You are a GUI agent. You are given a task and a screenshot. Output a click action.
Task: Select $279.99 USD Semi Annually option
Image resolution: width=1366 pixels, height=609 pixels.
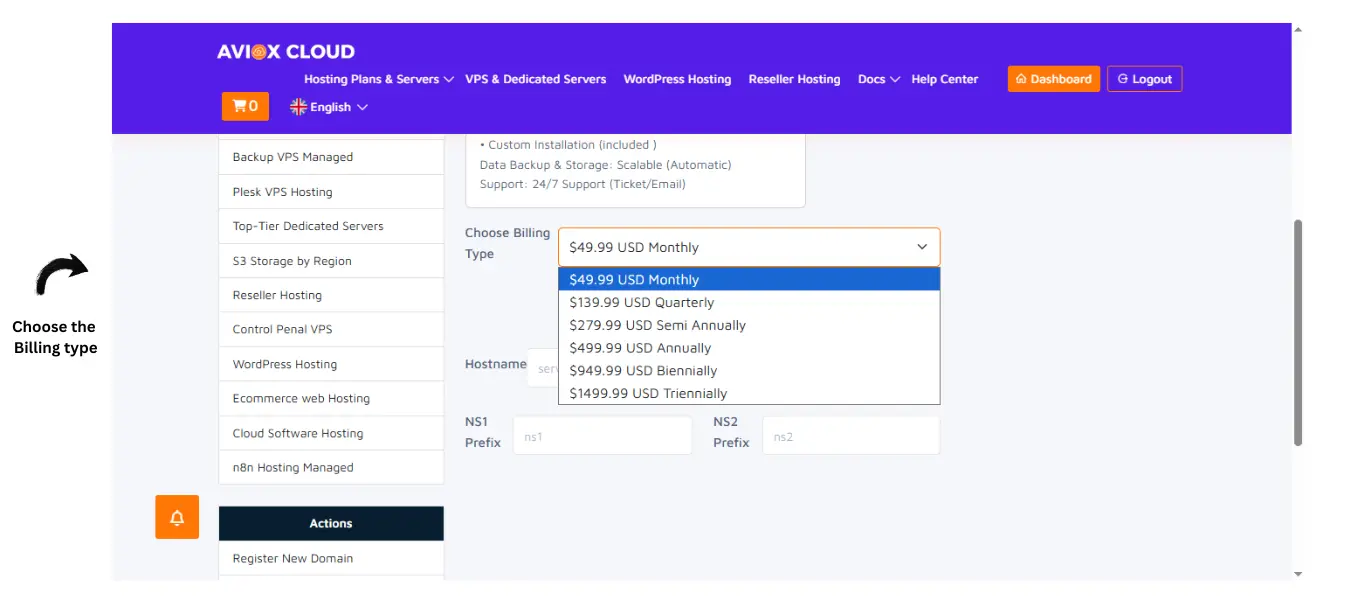(x=657, y=325)
